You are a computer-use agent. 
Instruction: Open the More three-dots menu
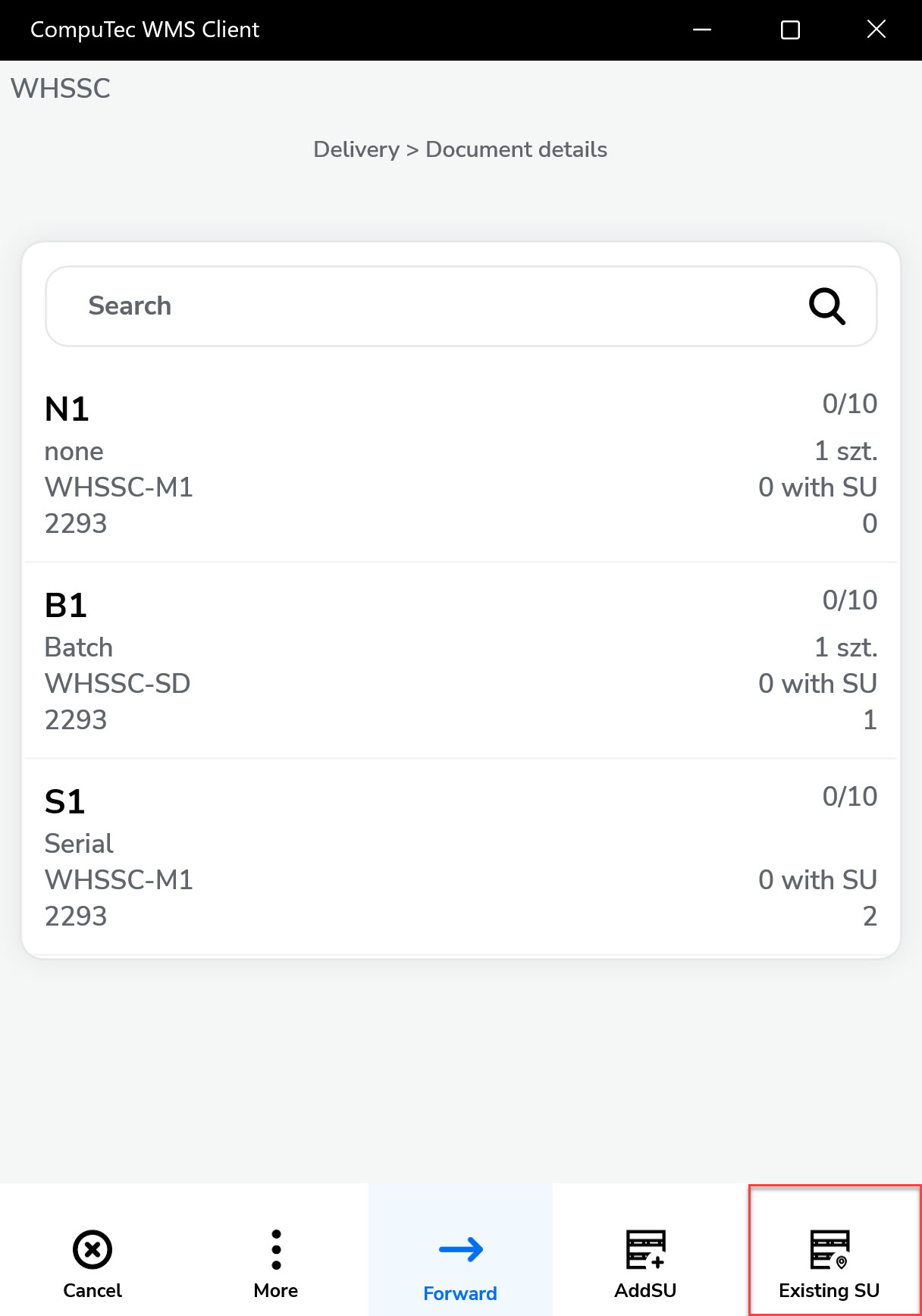[x=276, y=1249]
